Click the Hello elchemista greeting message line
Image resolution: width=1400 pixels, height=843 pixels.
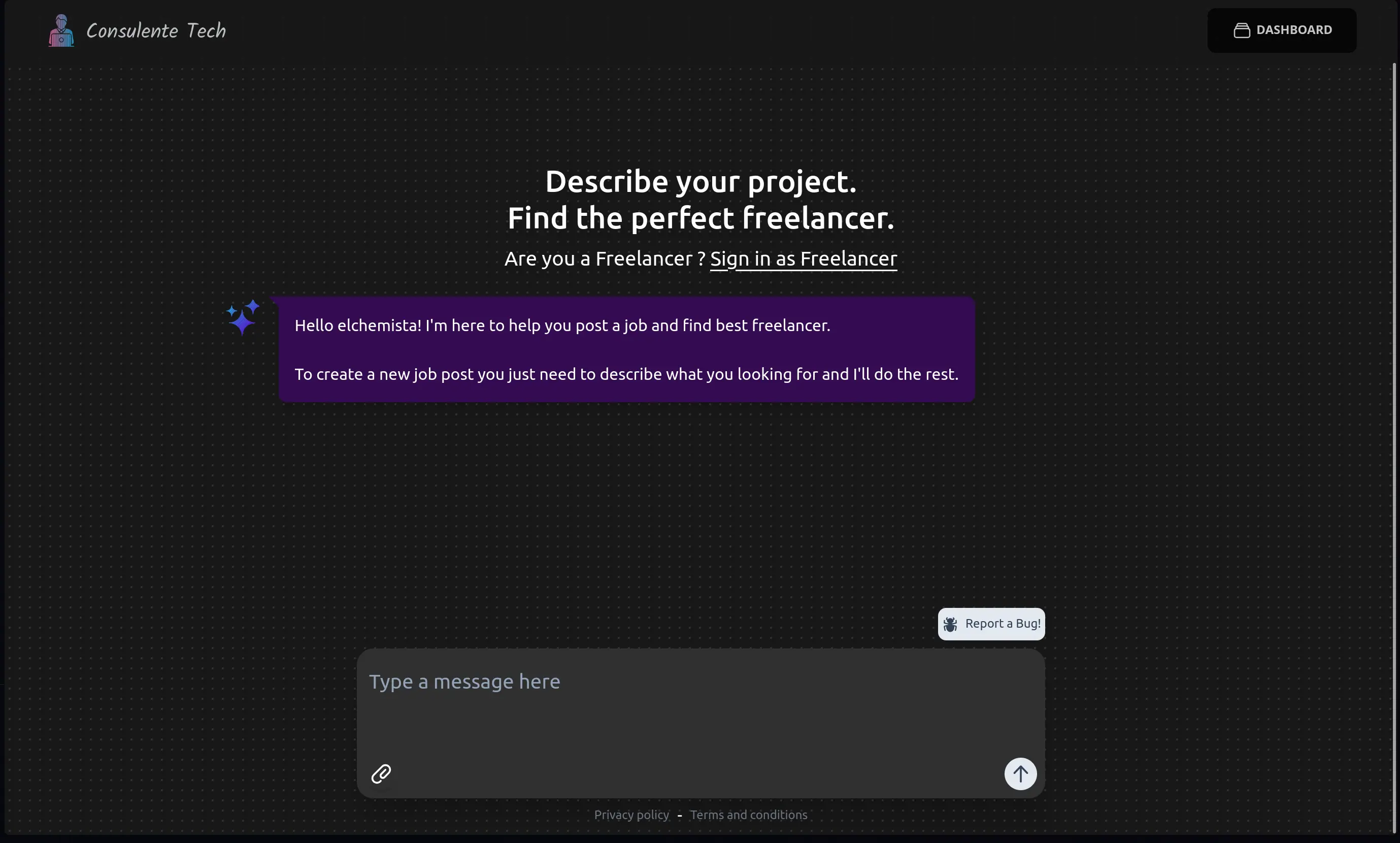click(x=562, y=326)
